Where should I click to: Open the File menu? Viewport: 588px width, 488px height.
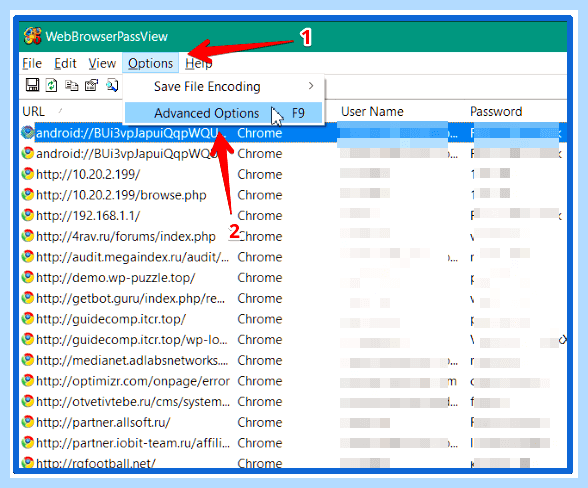32,63
